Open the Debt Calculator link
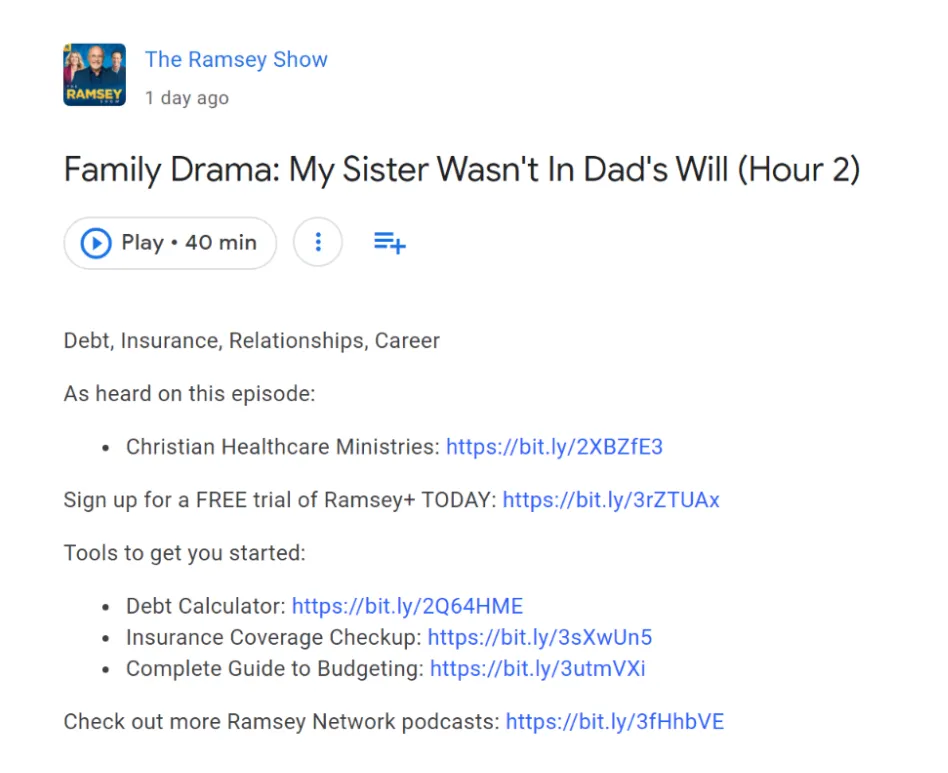The width and height of the screenshot is (948, 773). tap(407, 606)
